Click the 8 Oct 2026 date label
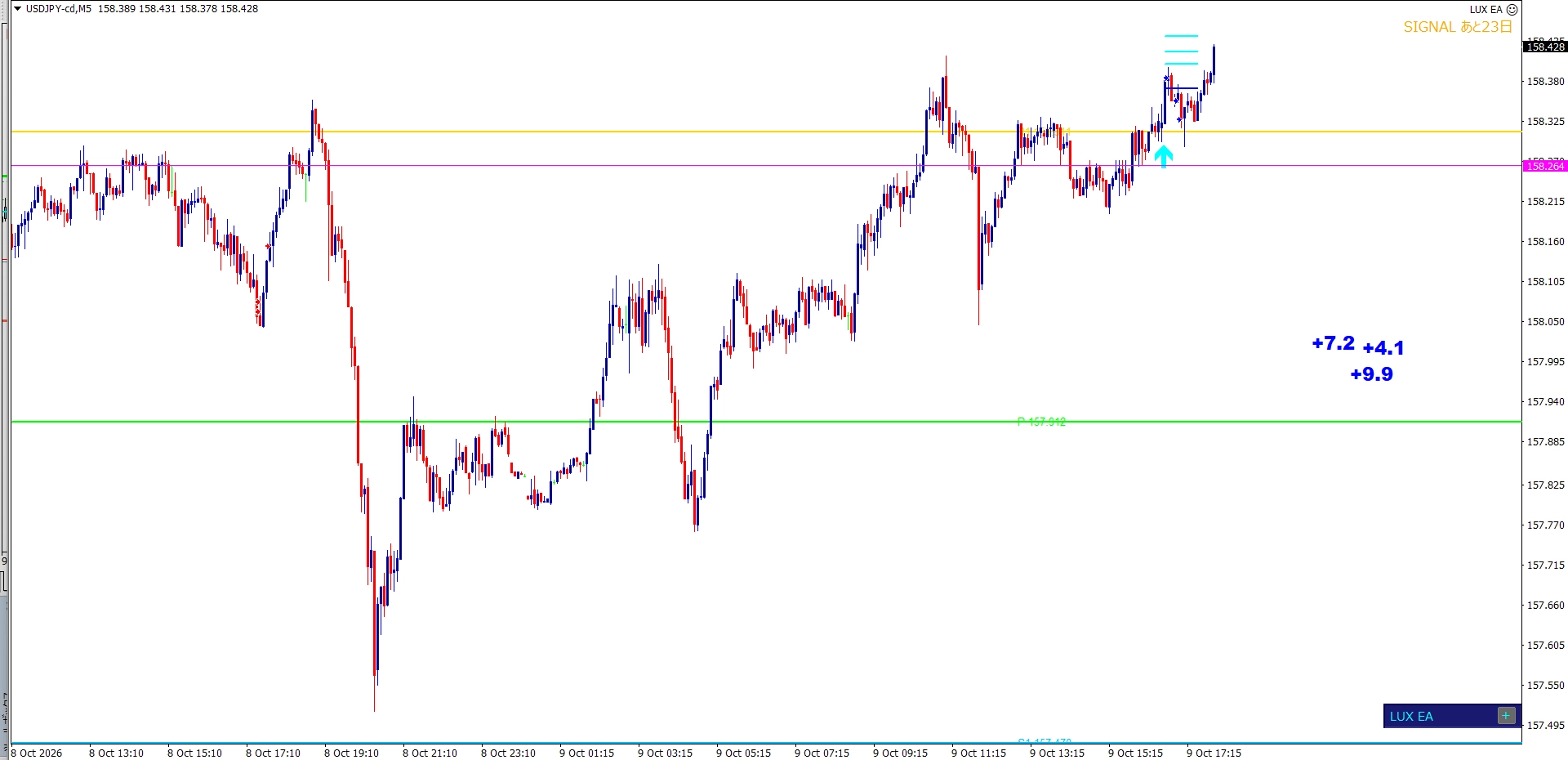 [x=37, y=753]
